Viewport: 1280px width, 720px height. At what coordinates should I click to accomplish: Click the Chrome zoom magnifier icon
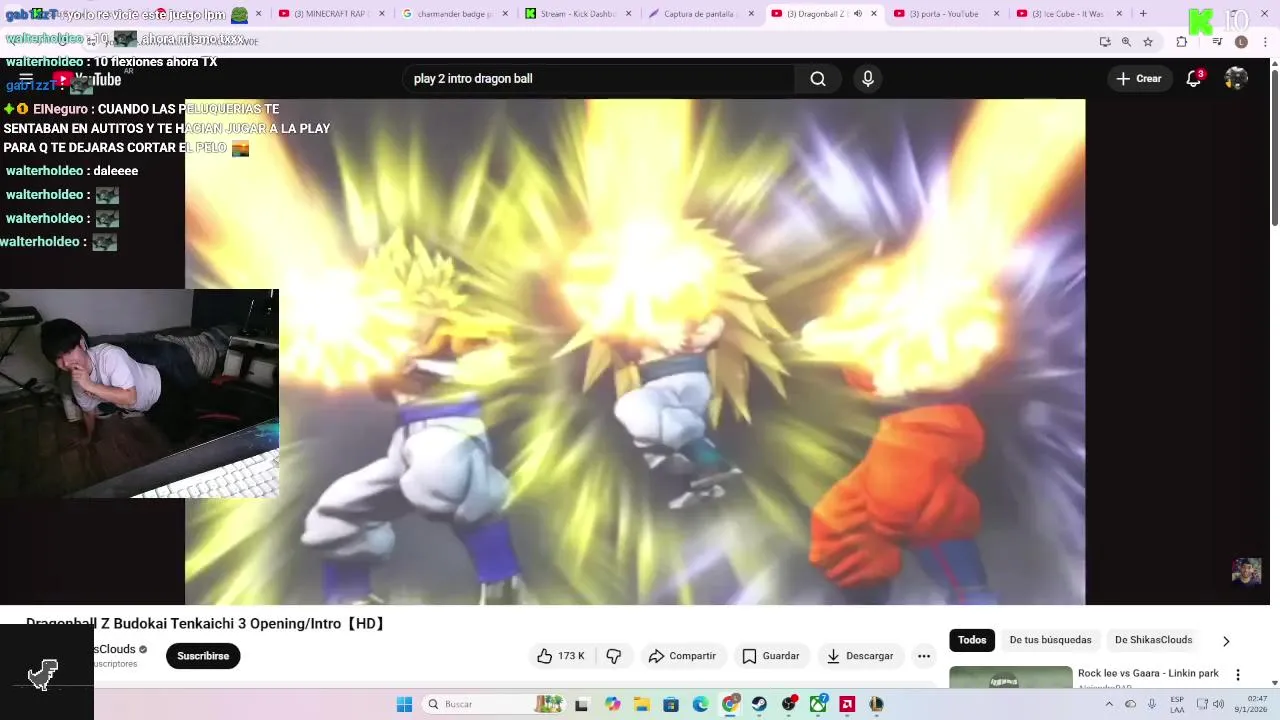pyautogui.click(x=1126, y=42)
